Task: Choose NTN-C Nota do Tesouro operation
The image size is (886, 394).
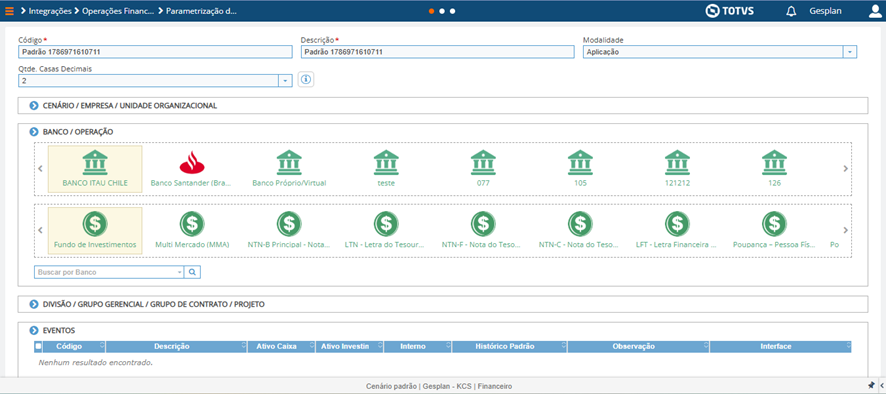Action: point(580,231)
